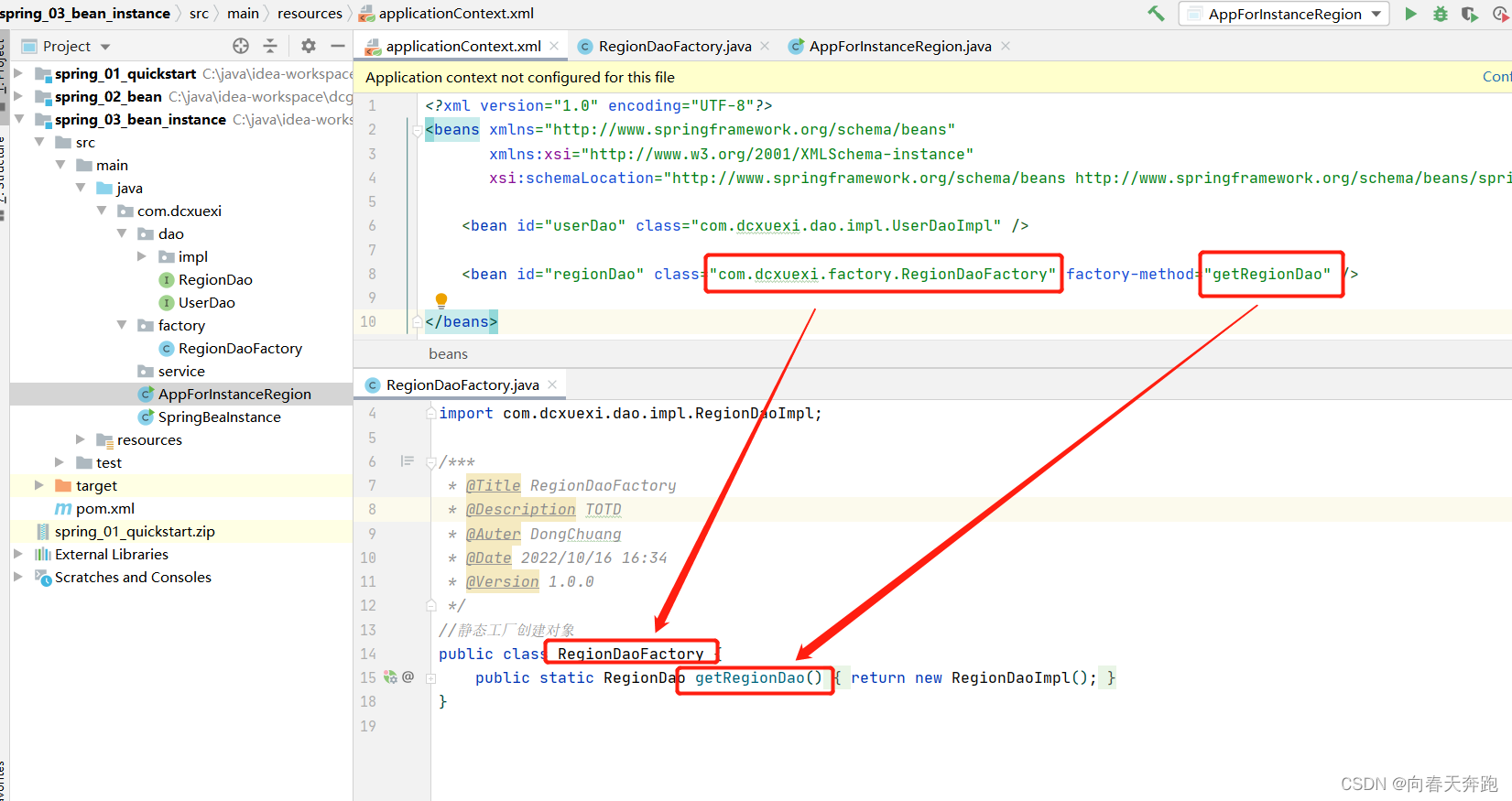The width and height of the screenshot is (1512, 801).
Task: Hide the Project tool window
Action: [338, 46]
